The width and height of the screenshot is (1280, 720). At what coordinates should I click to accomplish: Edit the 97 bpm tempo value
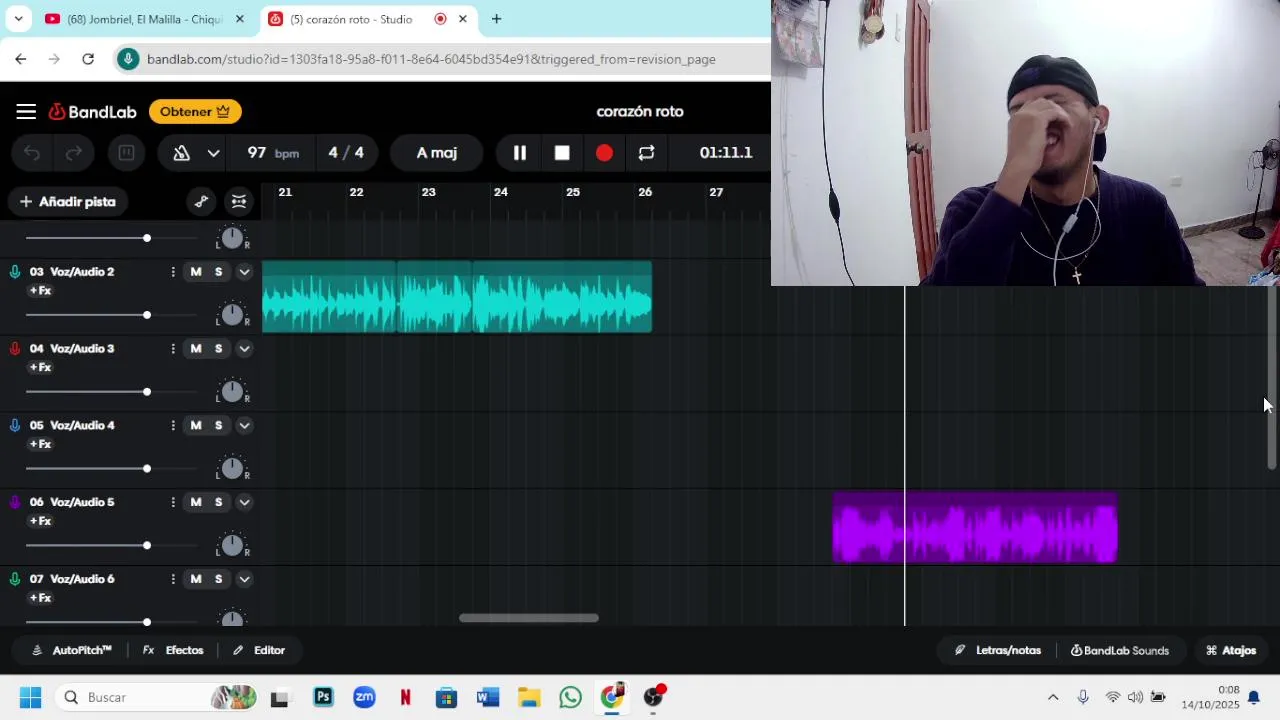coord(273,153)
